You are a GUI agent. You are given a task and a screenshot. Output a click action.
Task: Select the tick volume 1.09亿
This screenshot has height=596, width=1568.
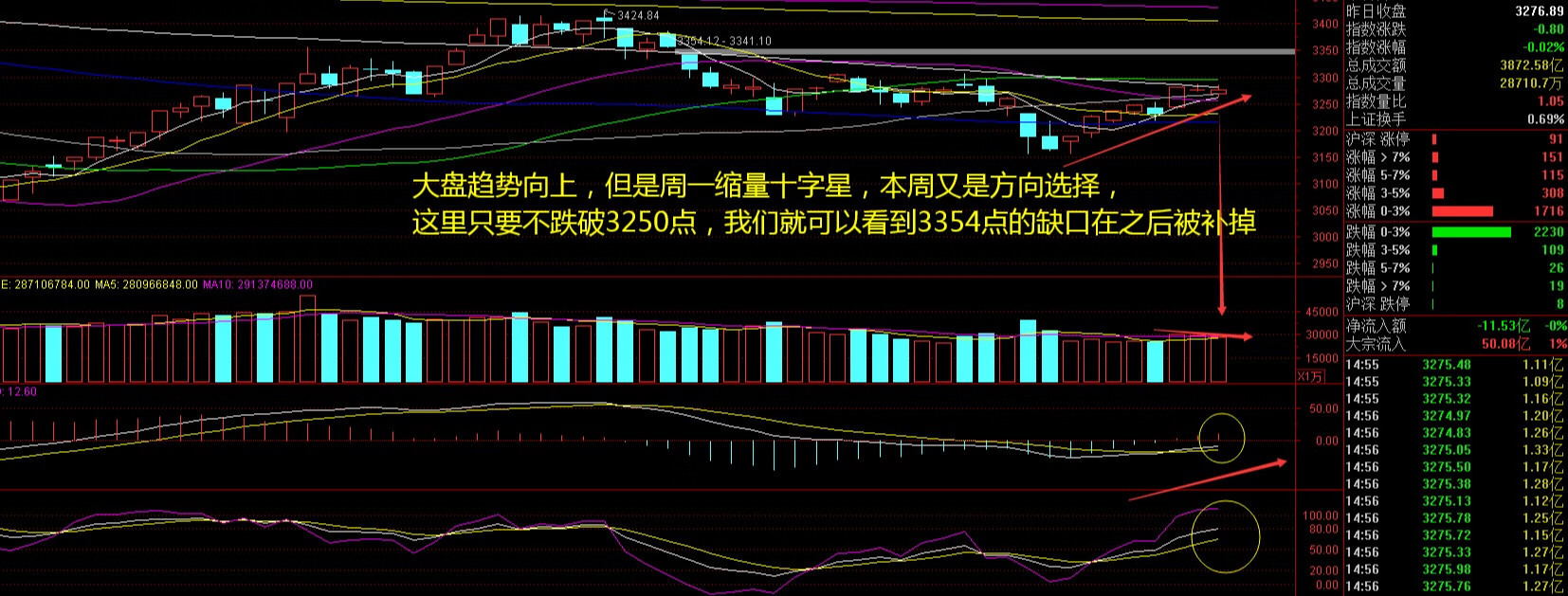pos(1543,382)
